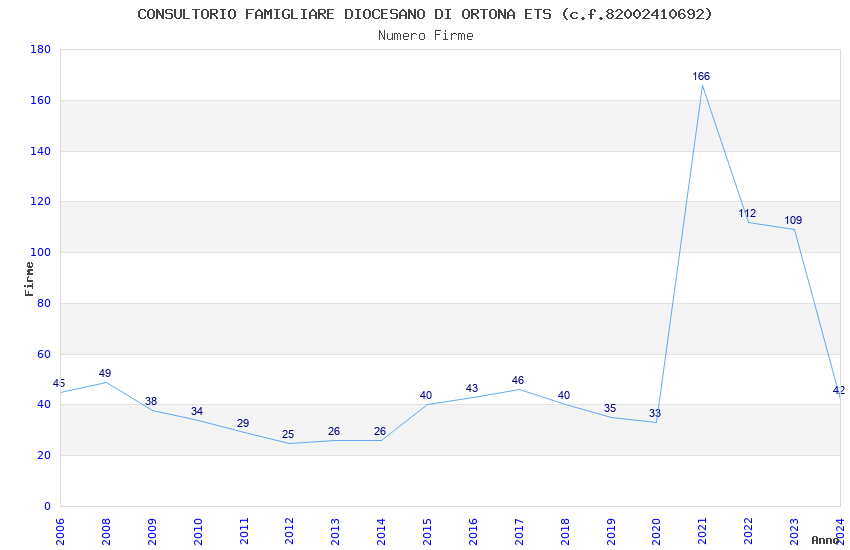Select the 2015 year axis label
Viewport: 850px width, 550px height.
pyautogui.click(x=427, y=531)
